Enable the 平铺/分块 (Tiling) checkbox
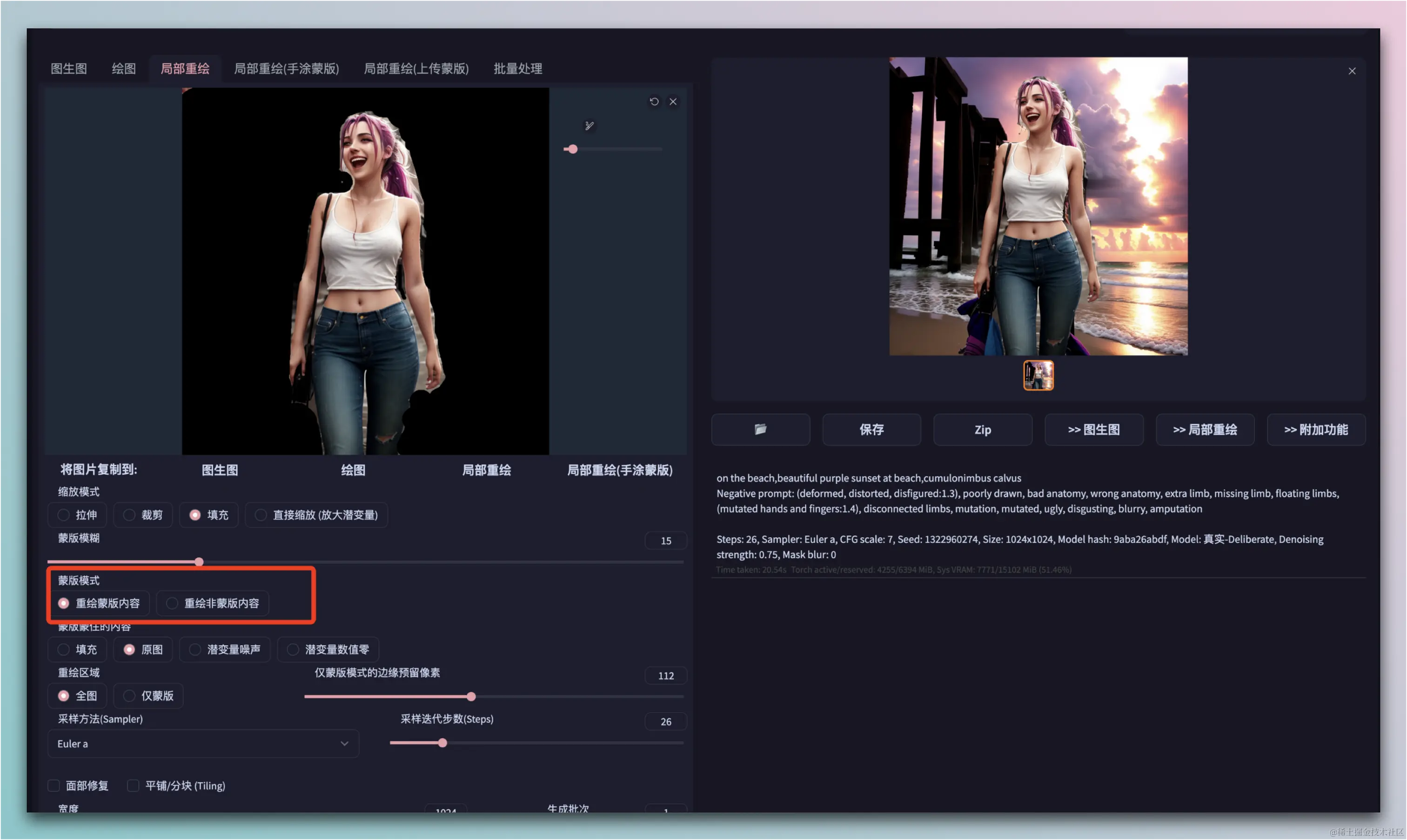The image size is (1407, 840). [x=133, y=785]
